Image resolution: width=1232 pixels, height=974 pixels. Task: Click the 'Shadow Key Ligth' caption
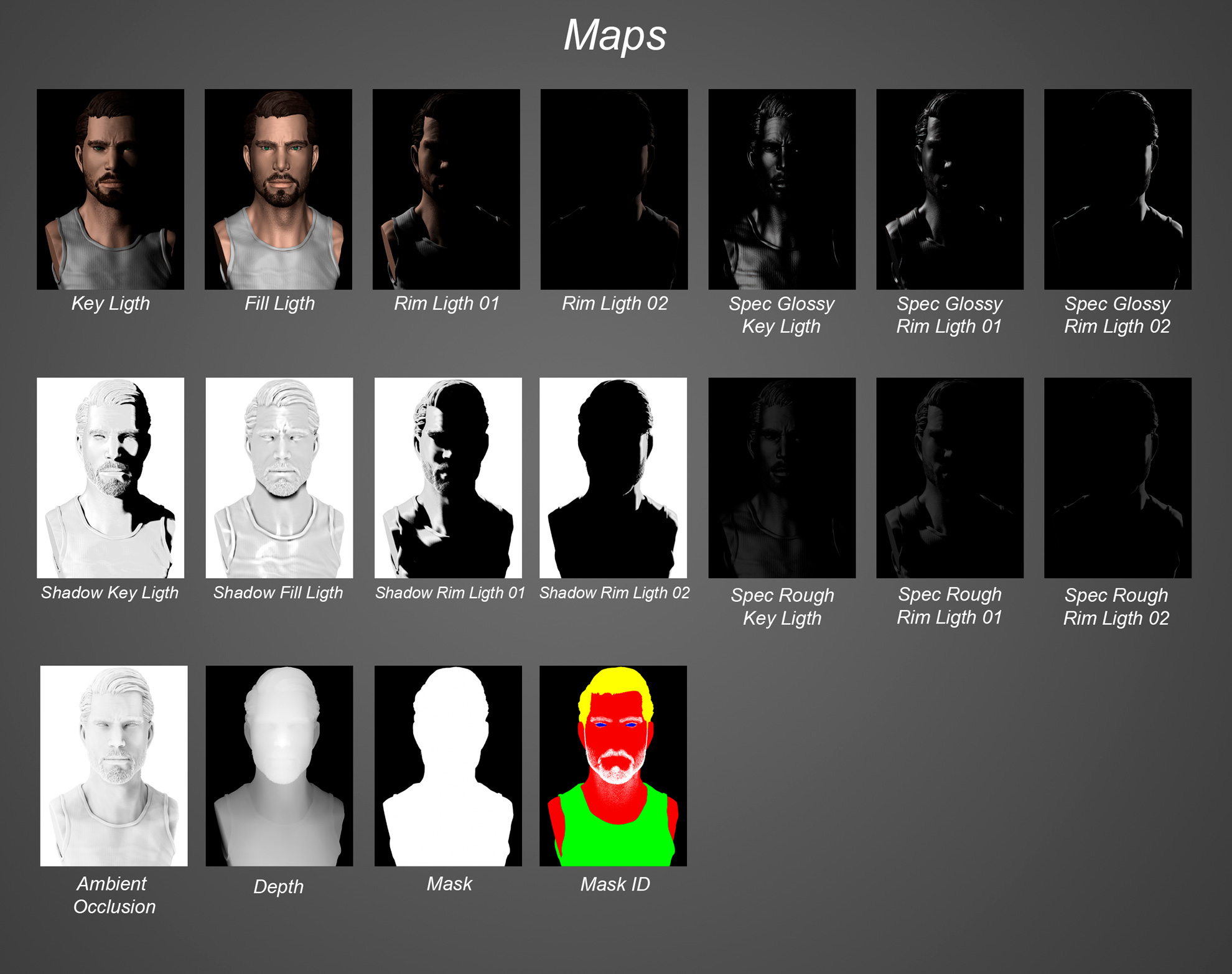point(110,592)
